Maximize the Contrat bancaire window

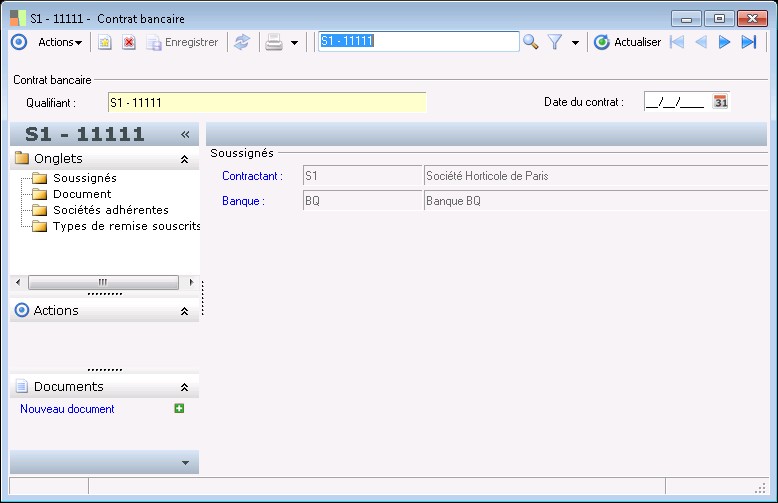click(719, 19)
